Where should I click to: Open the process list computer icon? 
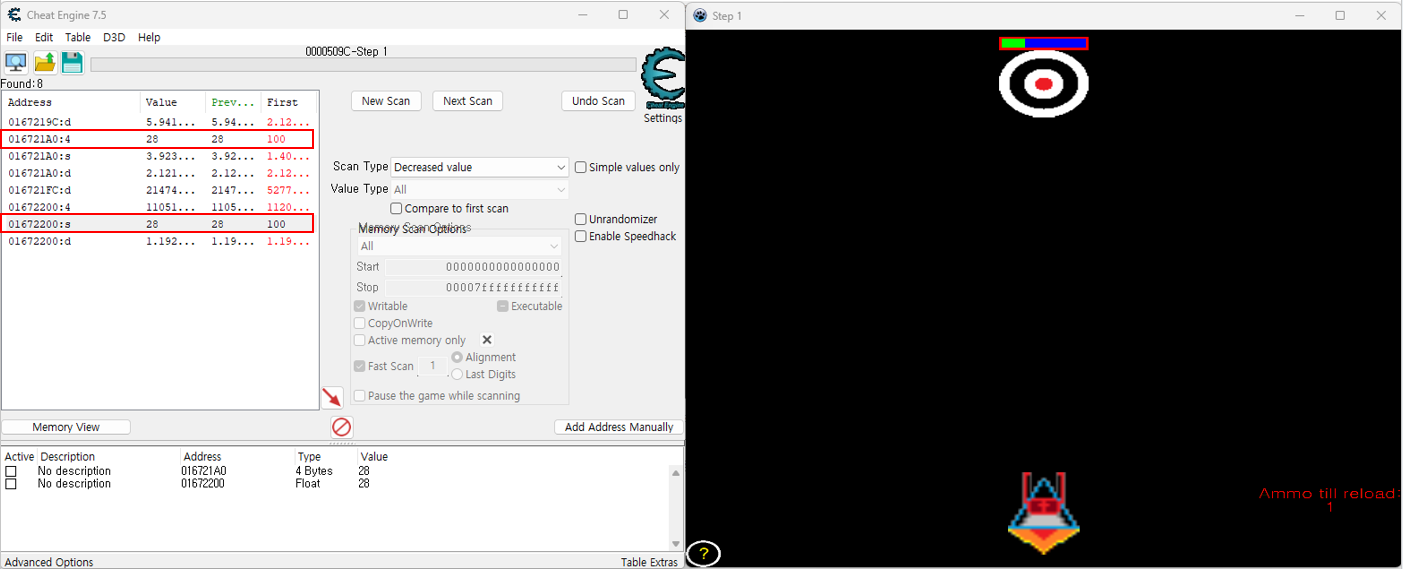16,63
